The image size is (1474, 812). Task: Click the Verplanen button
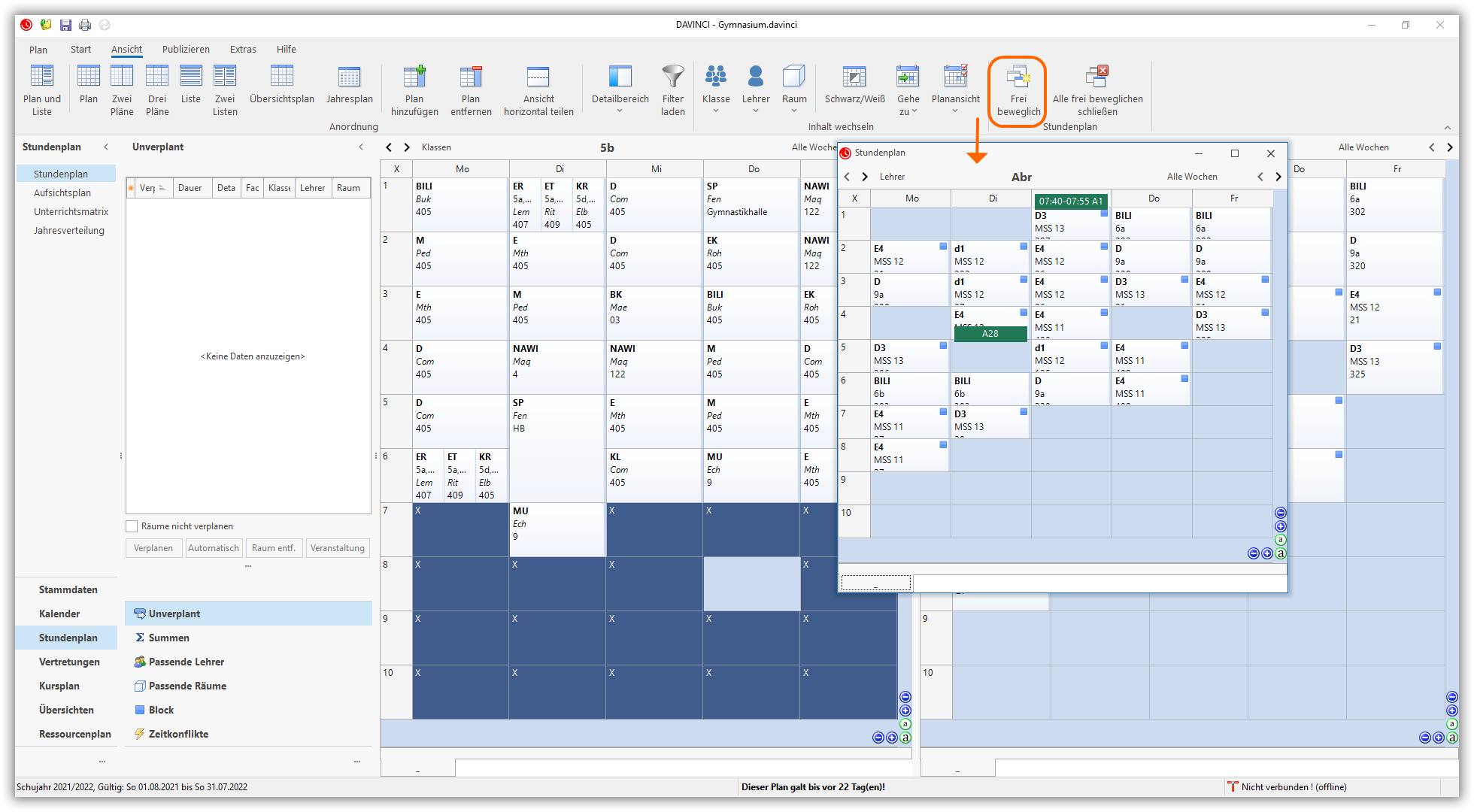[x=153, y=548]
